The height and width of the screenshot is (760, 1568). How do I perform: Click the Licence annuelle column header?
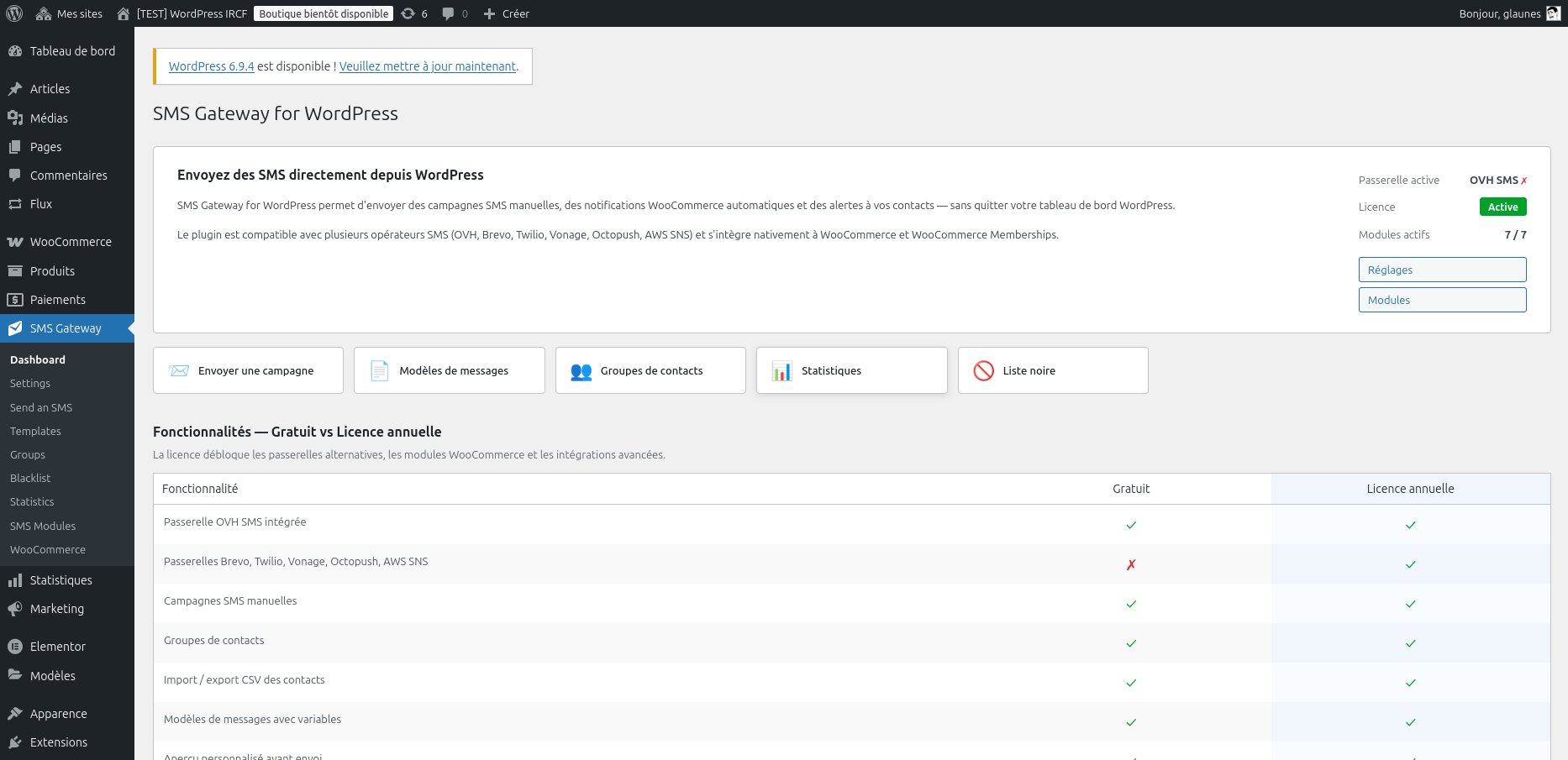(x=1410, y=489)
